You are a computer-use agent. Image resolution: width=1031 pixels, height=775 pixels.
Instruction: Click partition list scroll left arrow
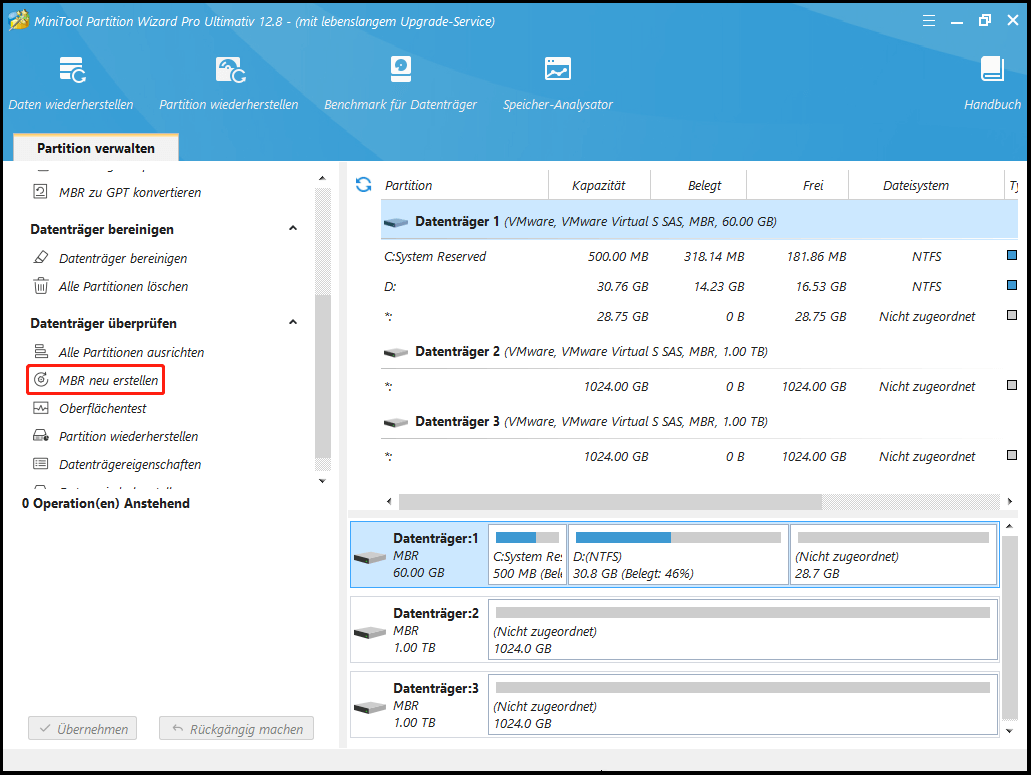(x=389, y=502)
